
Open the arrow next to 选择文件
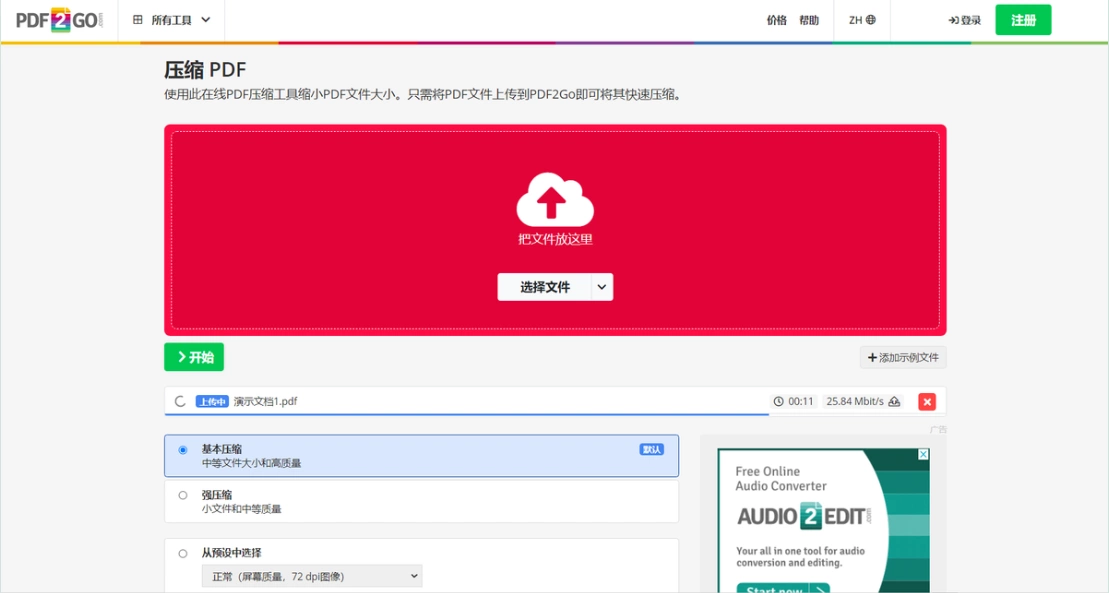[x=602, y=287]
